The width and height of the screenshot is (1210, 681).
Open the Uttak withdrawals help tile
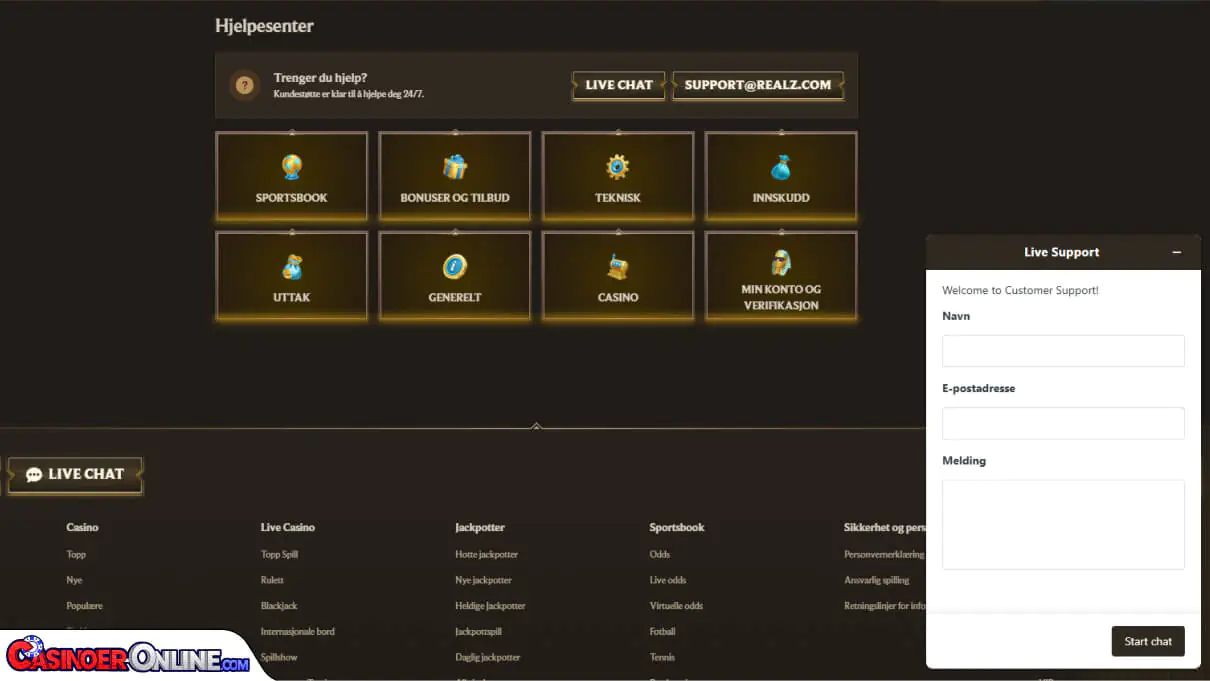coord(291,276)
